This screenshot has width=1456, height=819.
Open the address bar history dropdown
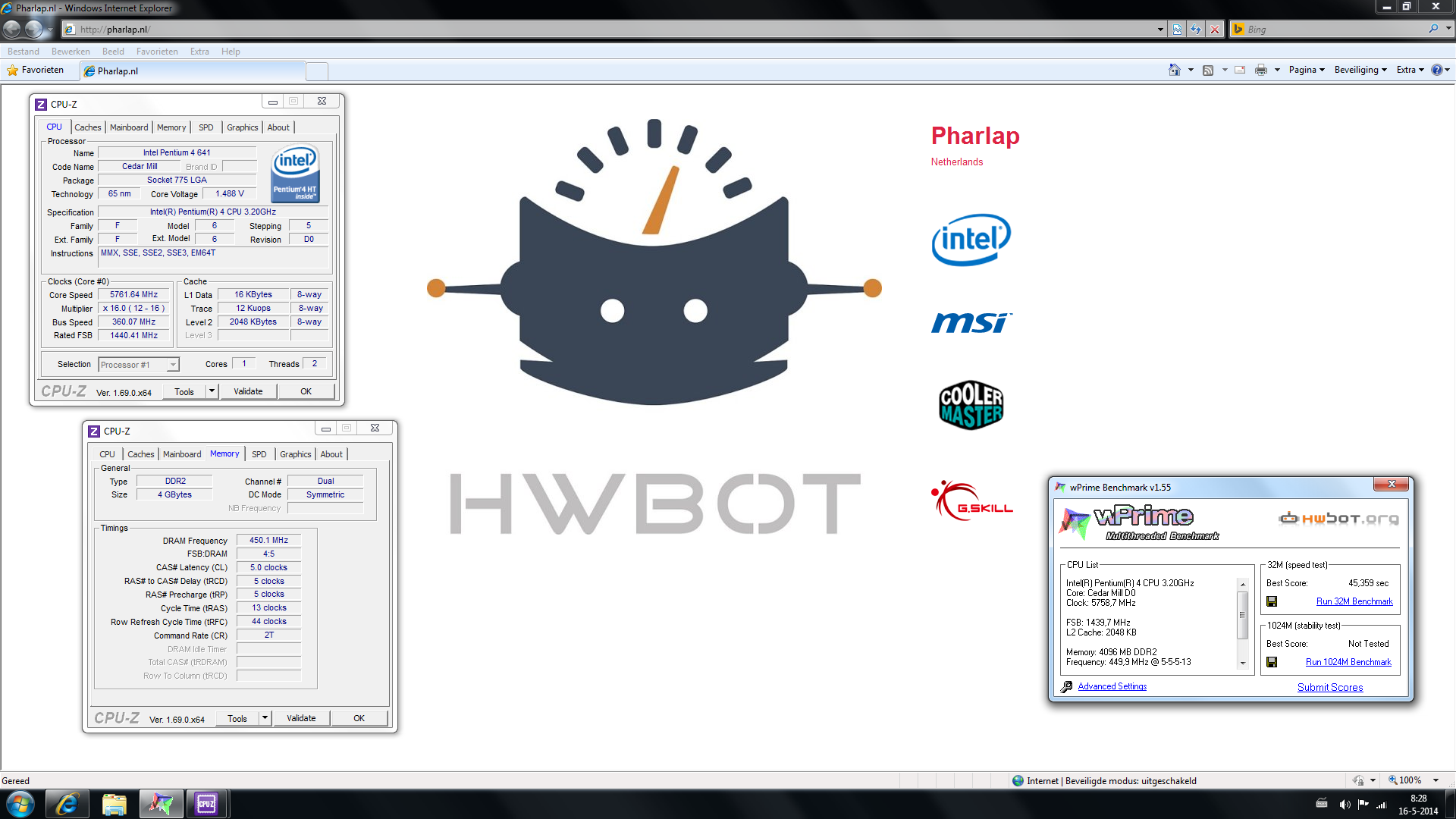1160,30
